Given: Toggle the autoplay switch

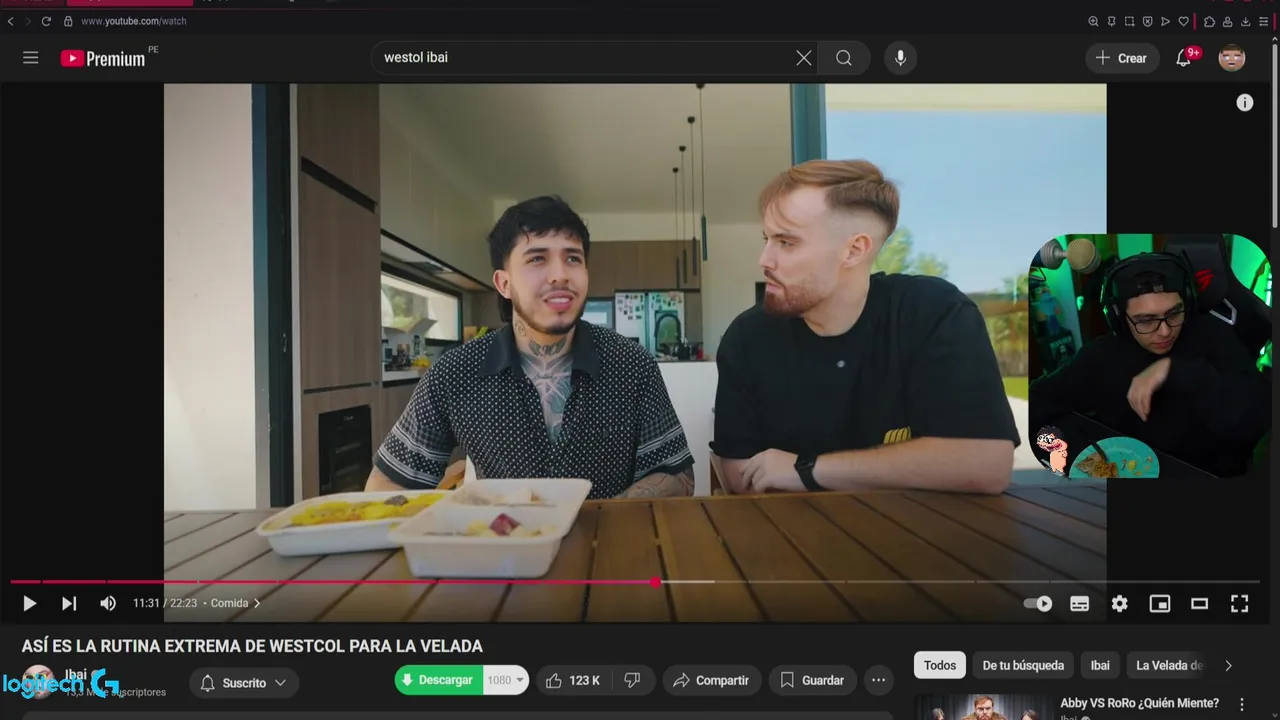Looking at the screenshot, I should tap(1038, 604).
